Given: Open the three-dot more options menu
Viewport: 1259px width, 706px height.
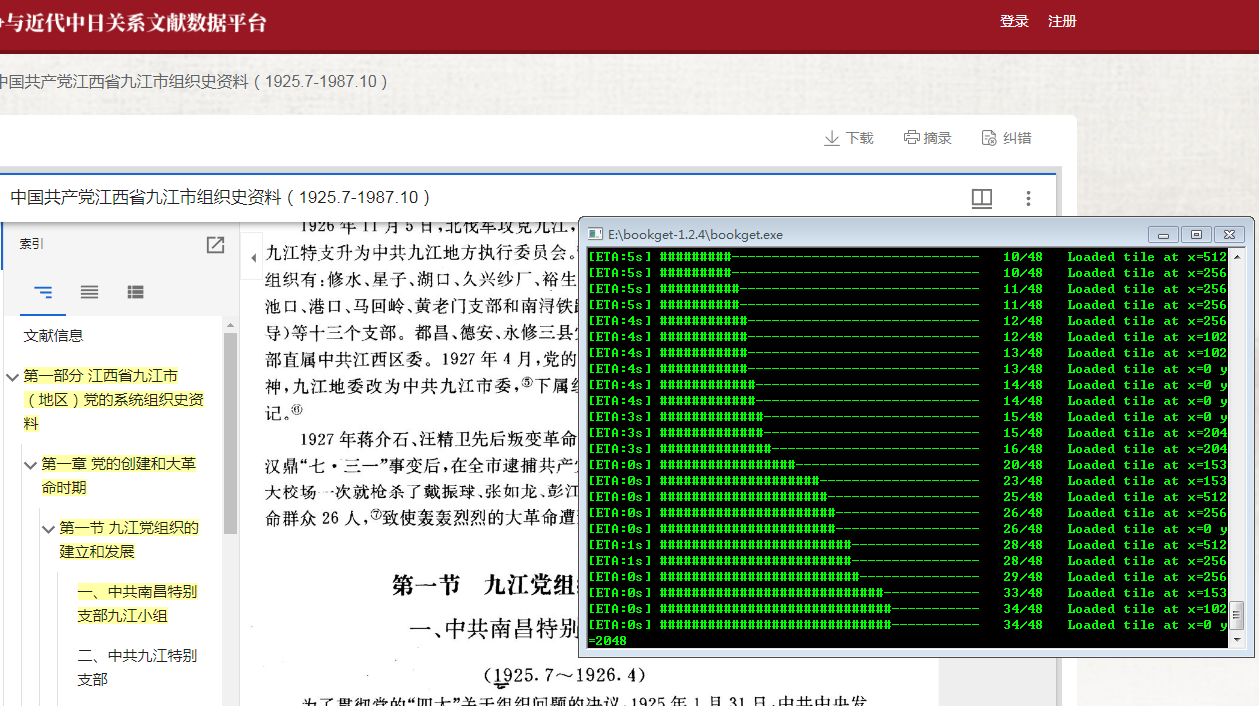Looking at the screenshot, I should coord(1028,198).
